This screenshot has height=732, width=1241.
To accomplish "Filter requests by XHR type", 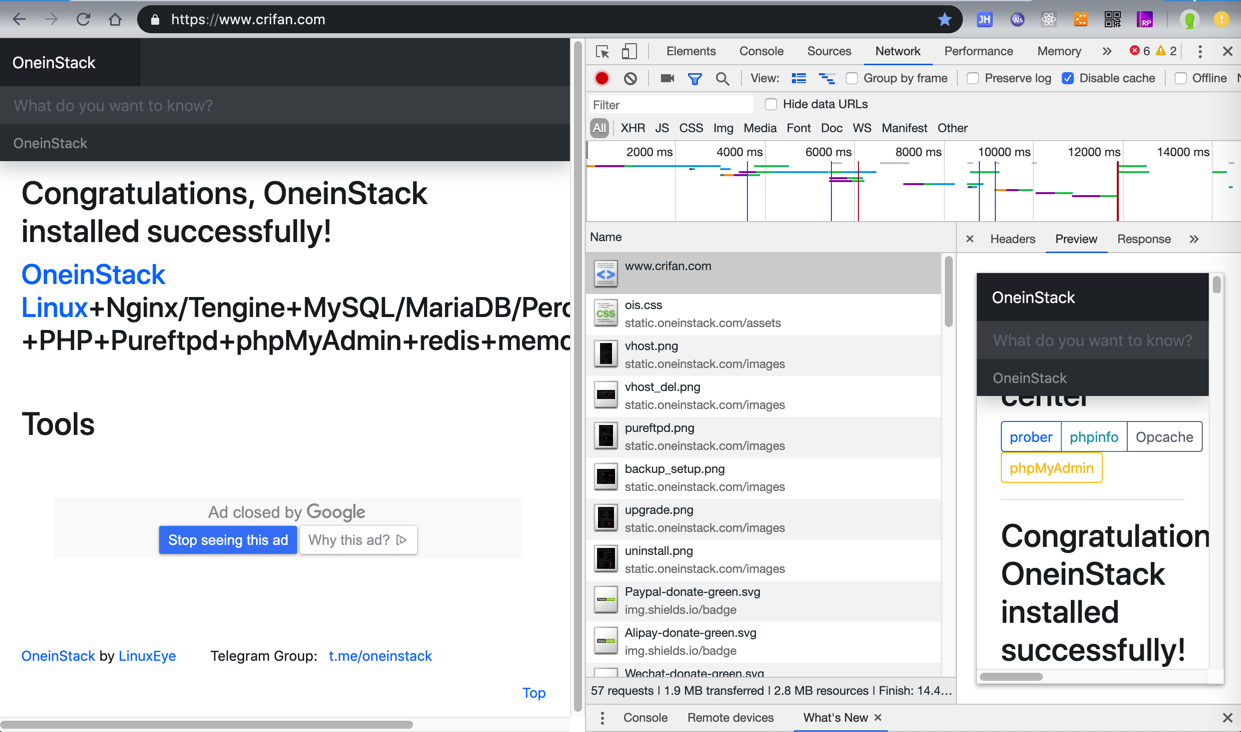I will point(632,128).
